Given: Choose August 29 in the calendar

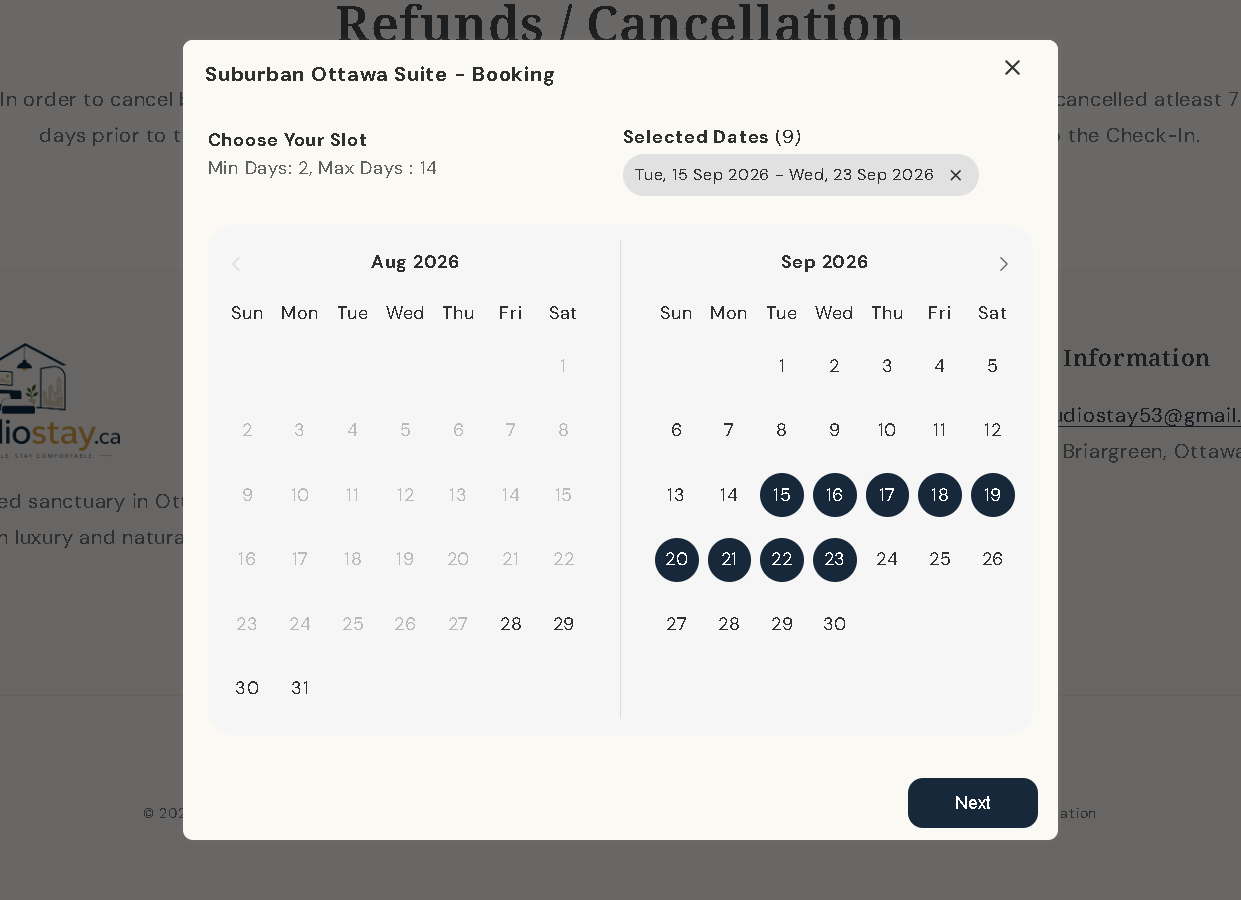Looking at the screenshot, I should point(564,624).
